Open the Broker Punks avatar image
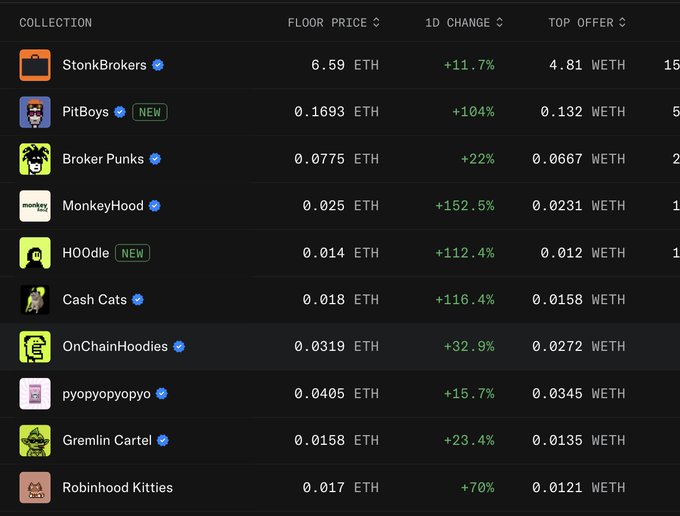Viewport: 680px width, 516px height. coord(35,159)
